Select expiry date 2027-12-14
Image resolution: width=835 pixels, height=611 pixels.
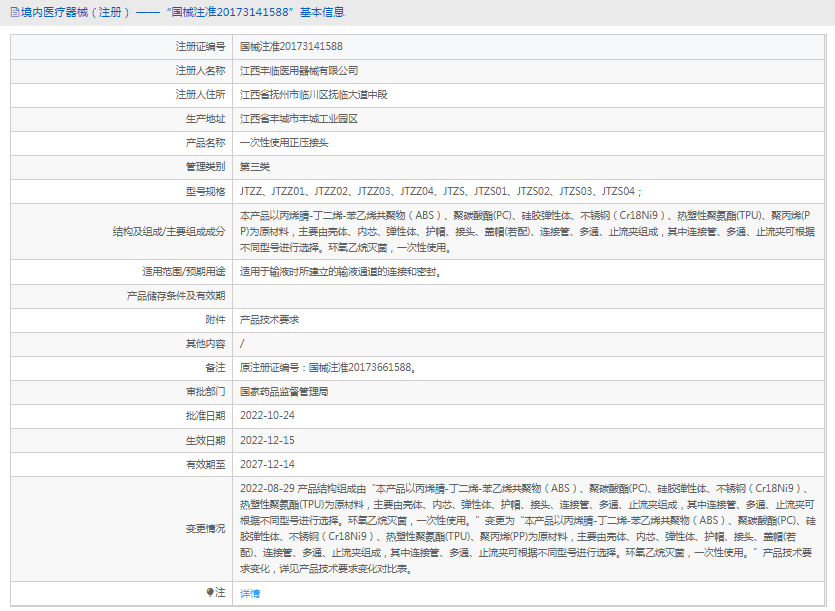267,465
